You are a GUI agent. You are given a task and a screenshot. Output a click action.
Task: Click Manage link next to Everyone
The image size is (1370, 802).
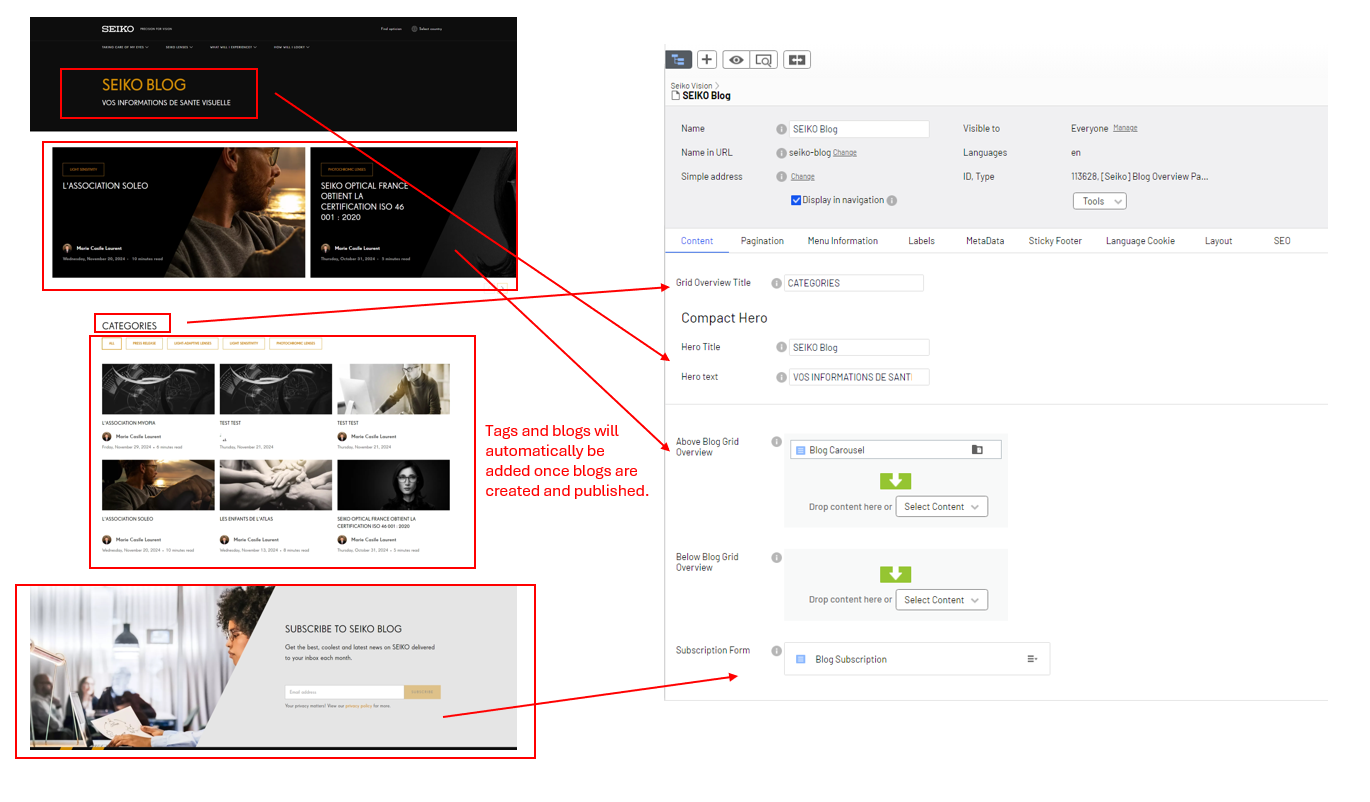(1125, 128)
